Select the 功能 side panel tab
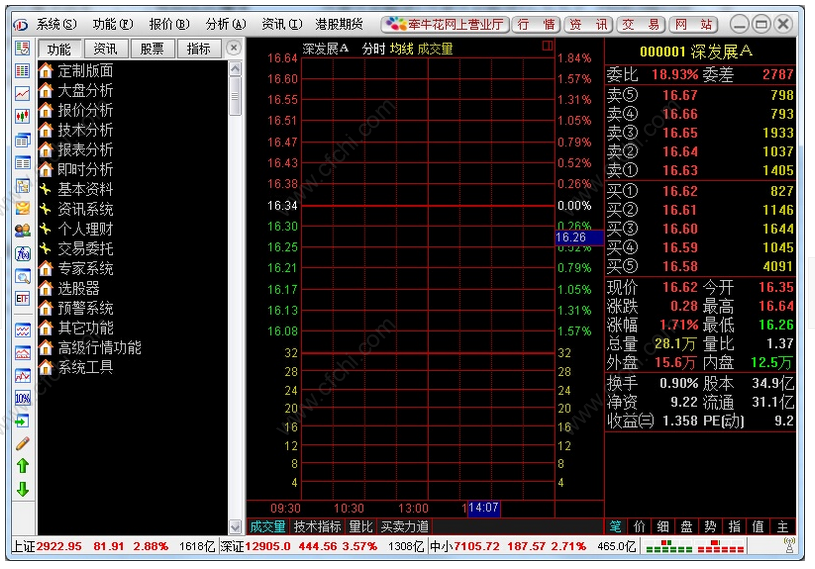815x569 pixels. (59, 49)
